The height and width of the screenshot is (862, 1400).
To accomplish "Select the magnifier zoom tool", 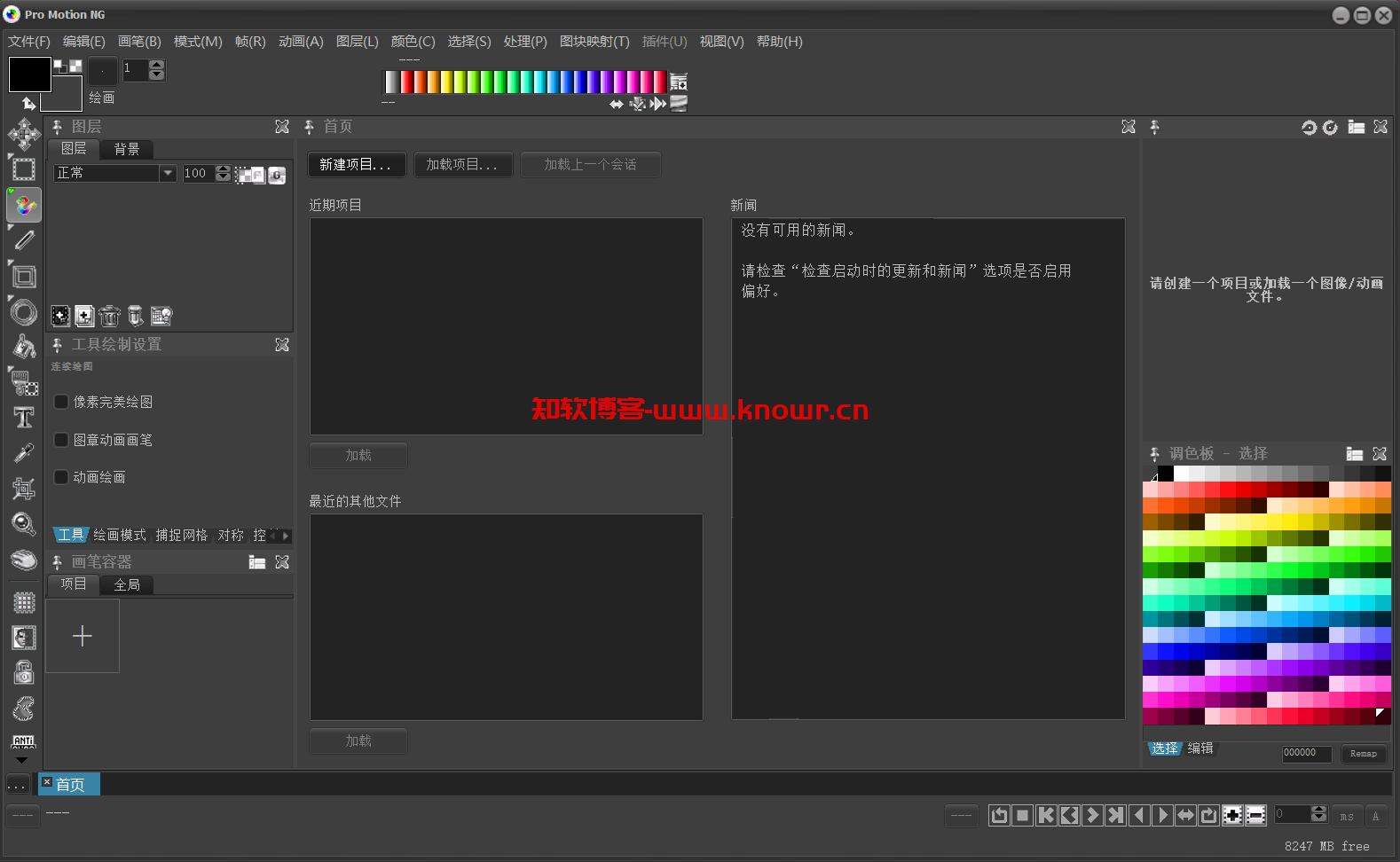I will (24, 524).
